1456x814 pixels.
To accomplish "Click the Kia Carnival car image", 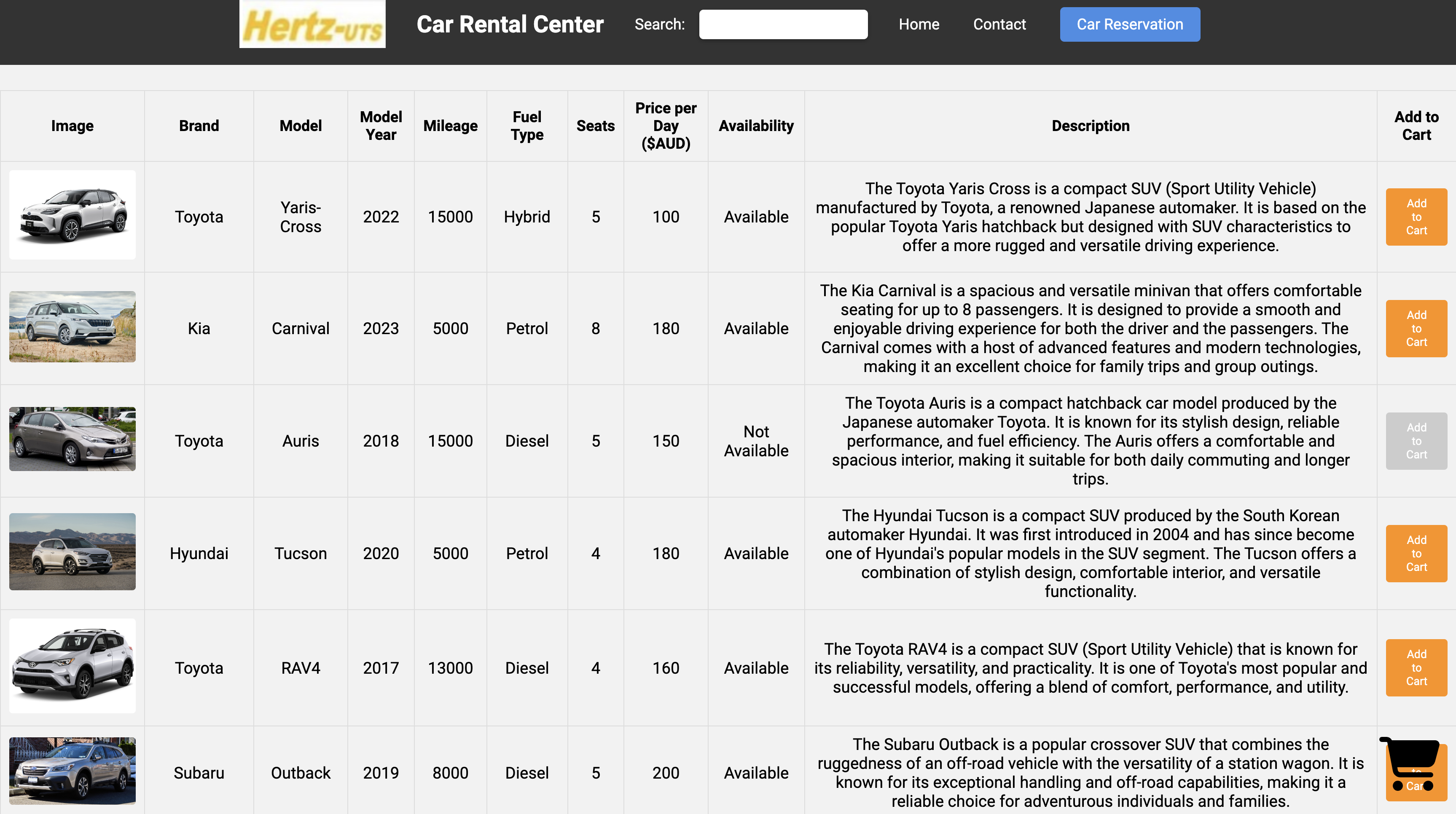I will click(x=73, y=327).
